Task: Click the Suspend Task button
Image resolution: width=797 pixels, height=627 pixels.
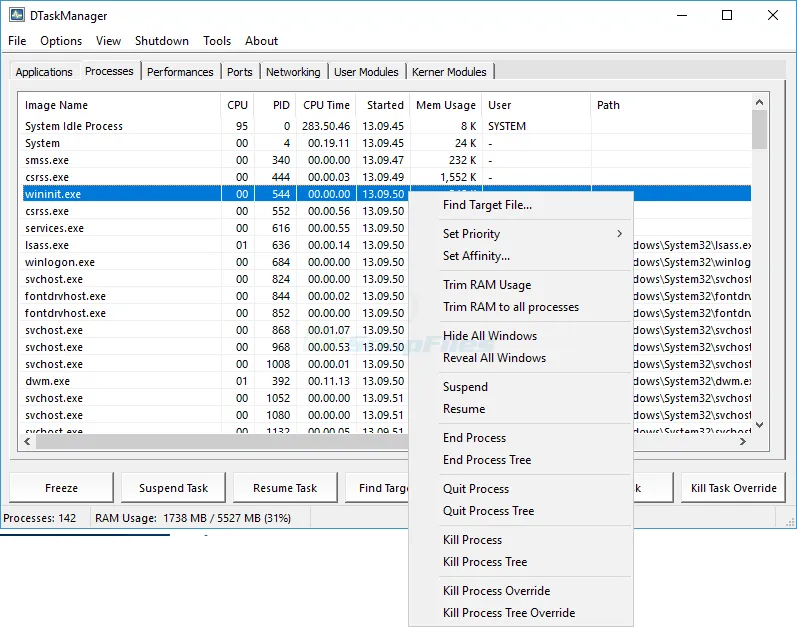Action: point(173,488)
